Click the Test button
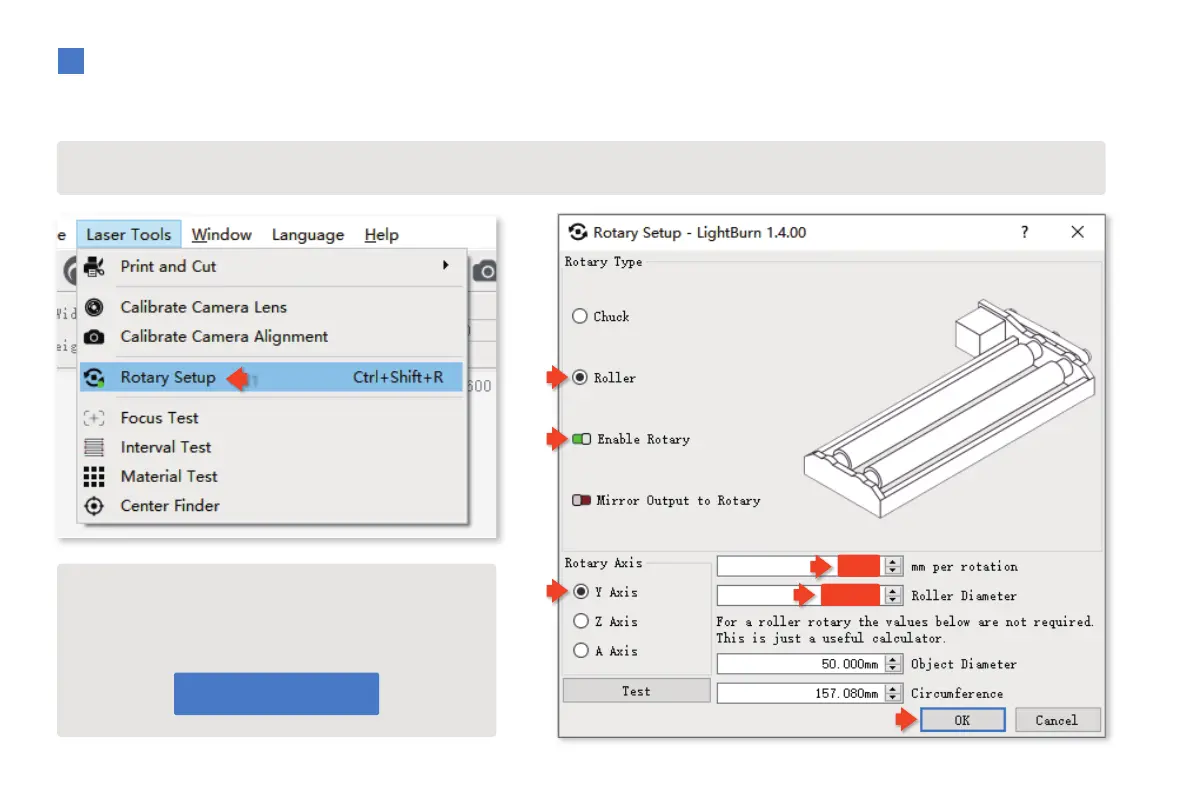This screenshot has height=794, width=1191. click(636, 691)
